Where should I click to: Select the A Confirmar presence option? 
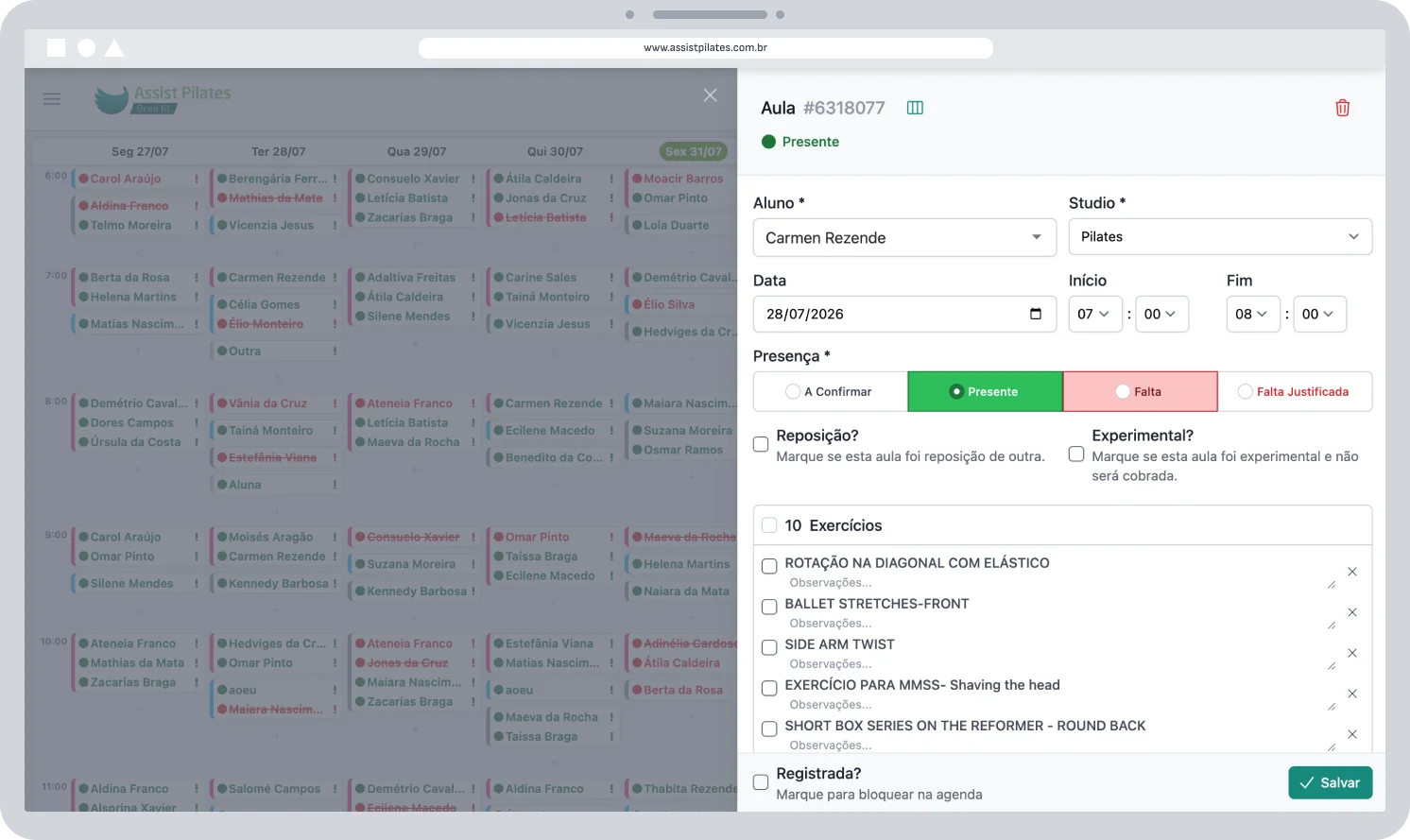[830, 391]
